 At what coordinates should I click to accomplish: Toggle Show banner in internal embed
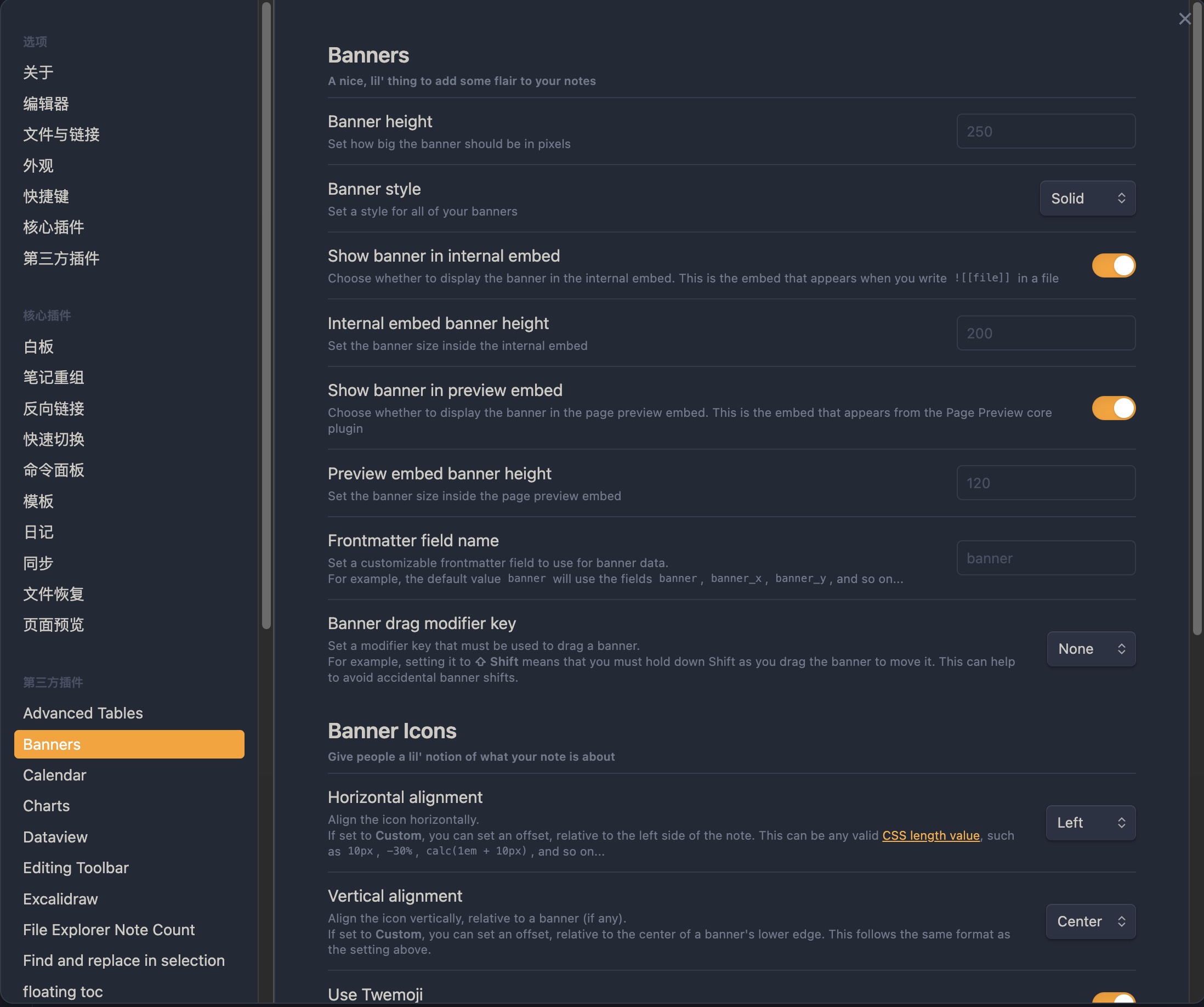(x=1114, y=265)
